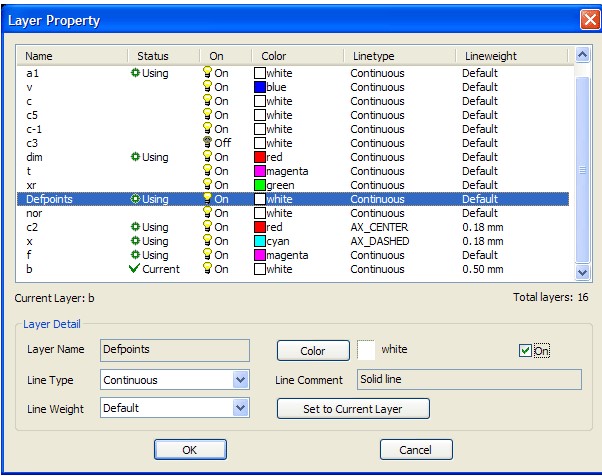Click the blue color swatch of layer v

point(259,87)
